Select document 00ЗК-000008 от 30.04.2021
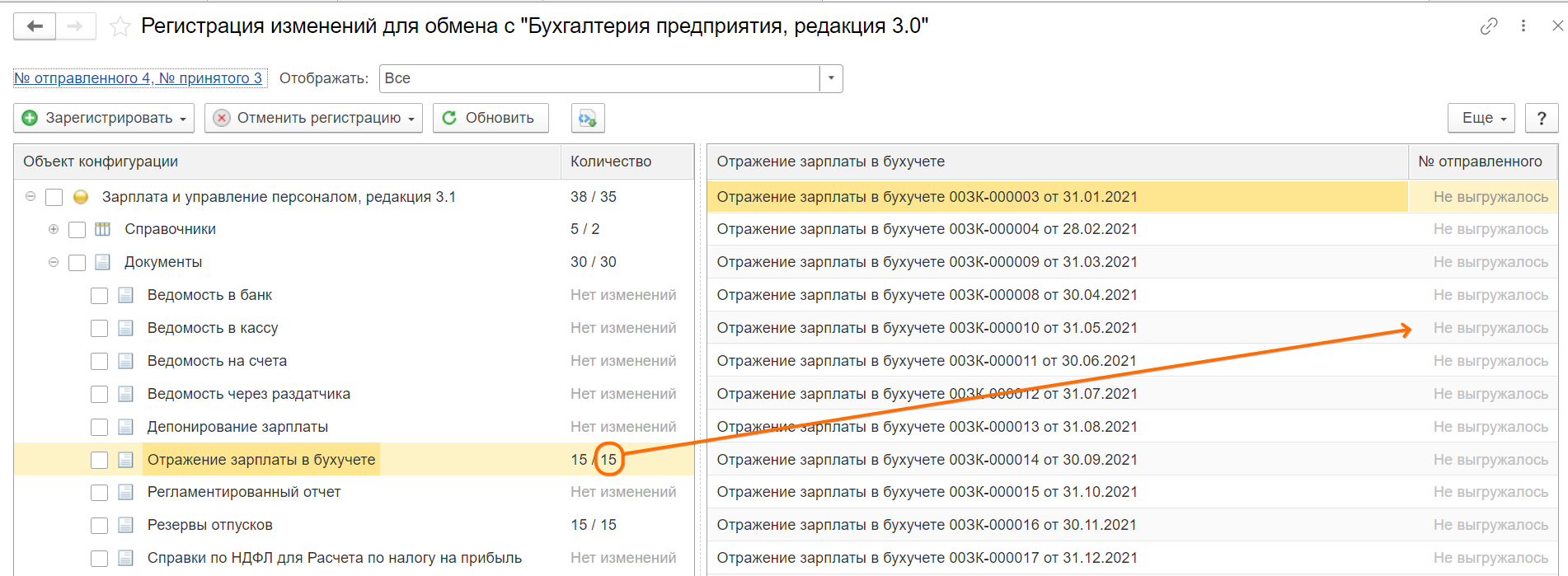The width and height of the screenshot is (1568, 576). (1058, 295)
